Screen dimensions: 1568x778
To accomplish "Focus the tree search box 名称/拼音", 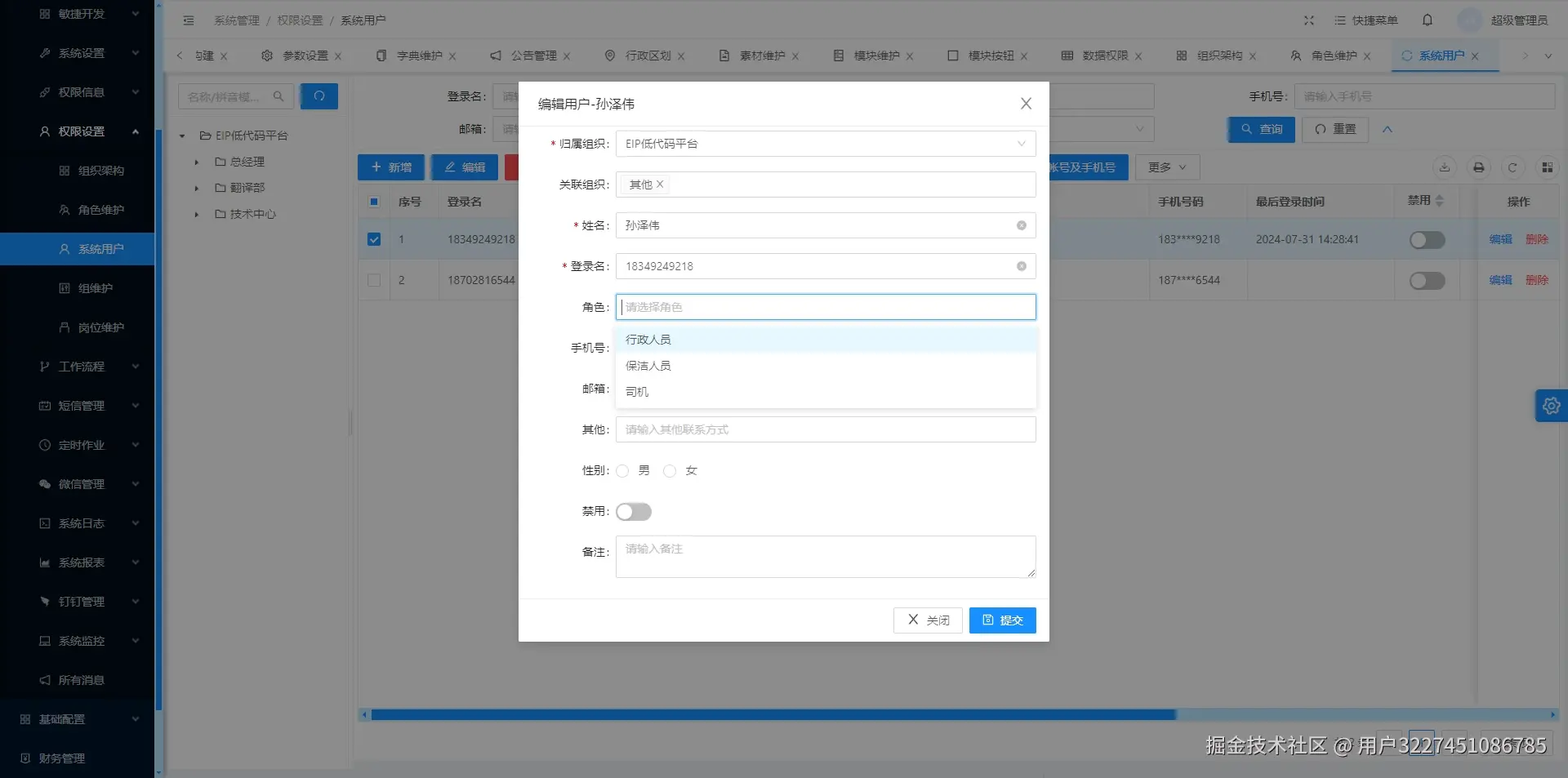I will click(x=236, y=96).
